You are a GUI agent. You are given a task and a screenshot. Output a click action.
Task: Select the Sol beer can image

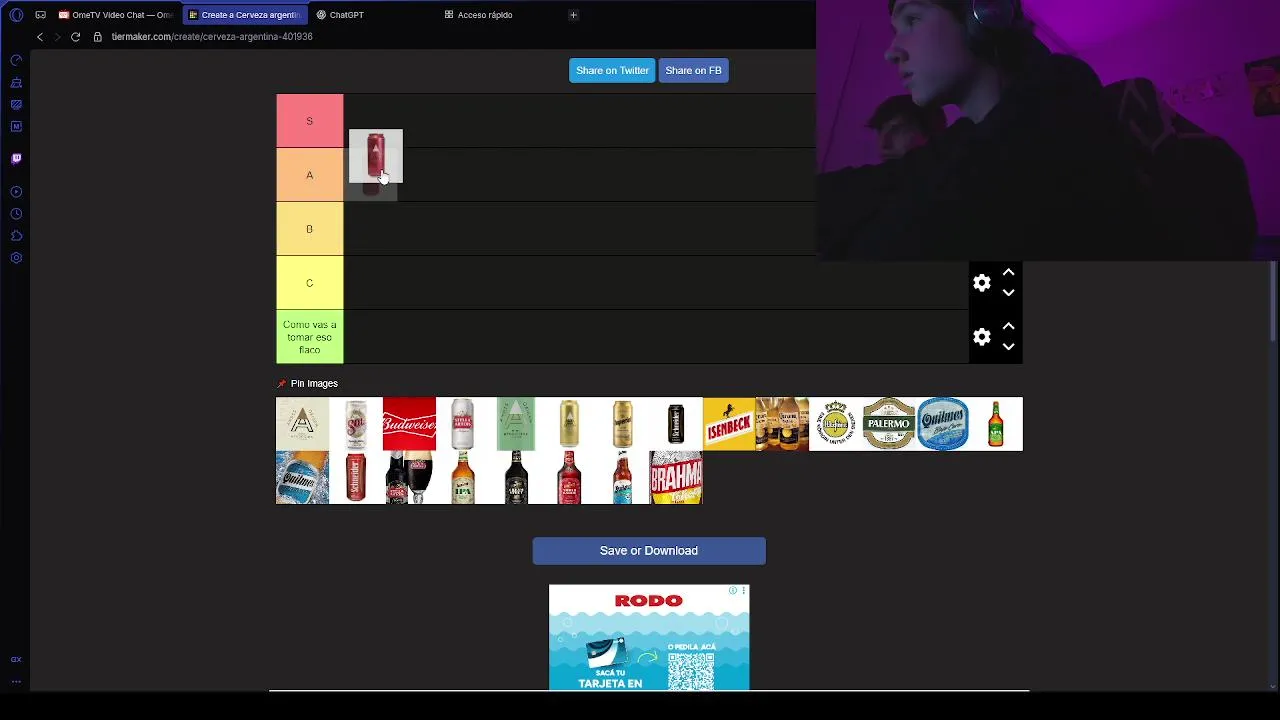[356, 424]
